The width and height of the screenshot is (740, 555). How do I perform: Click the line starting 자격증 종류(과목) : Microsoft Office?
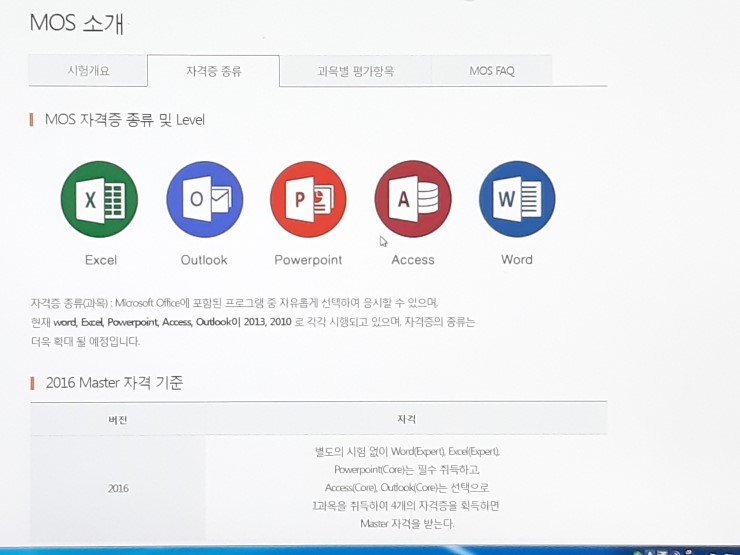tap(235, 303)
